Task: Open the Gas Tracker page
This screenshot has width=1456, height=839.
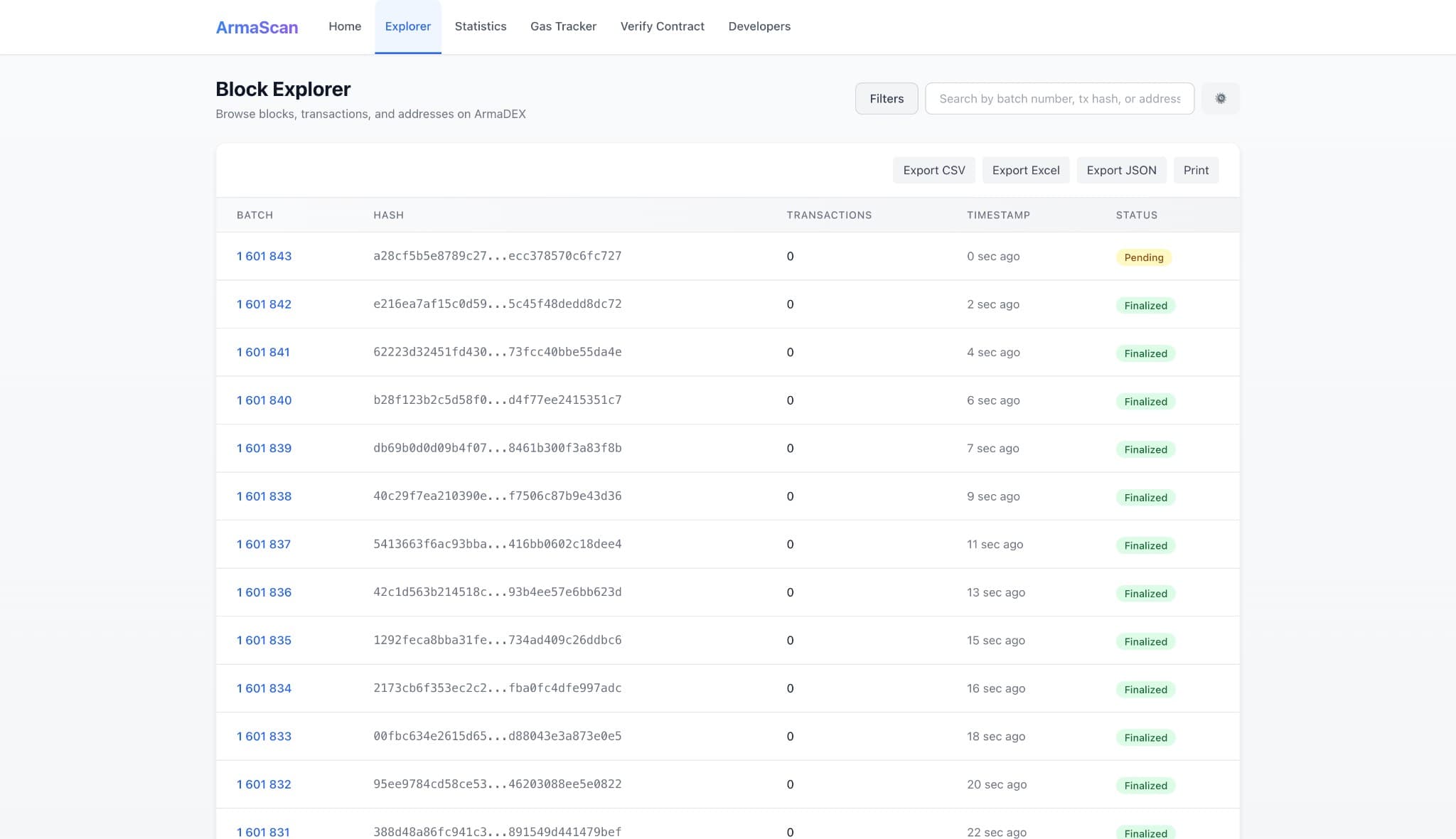Action: click(x=562, y=26)
